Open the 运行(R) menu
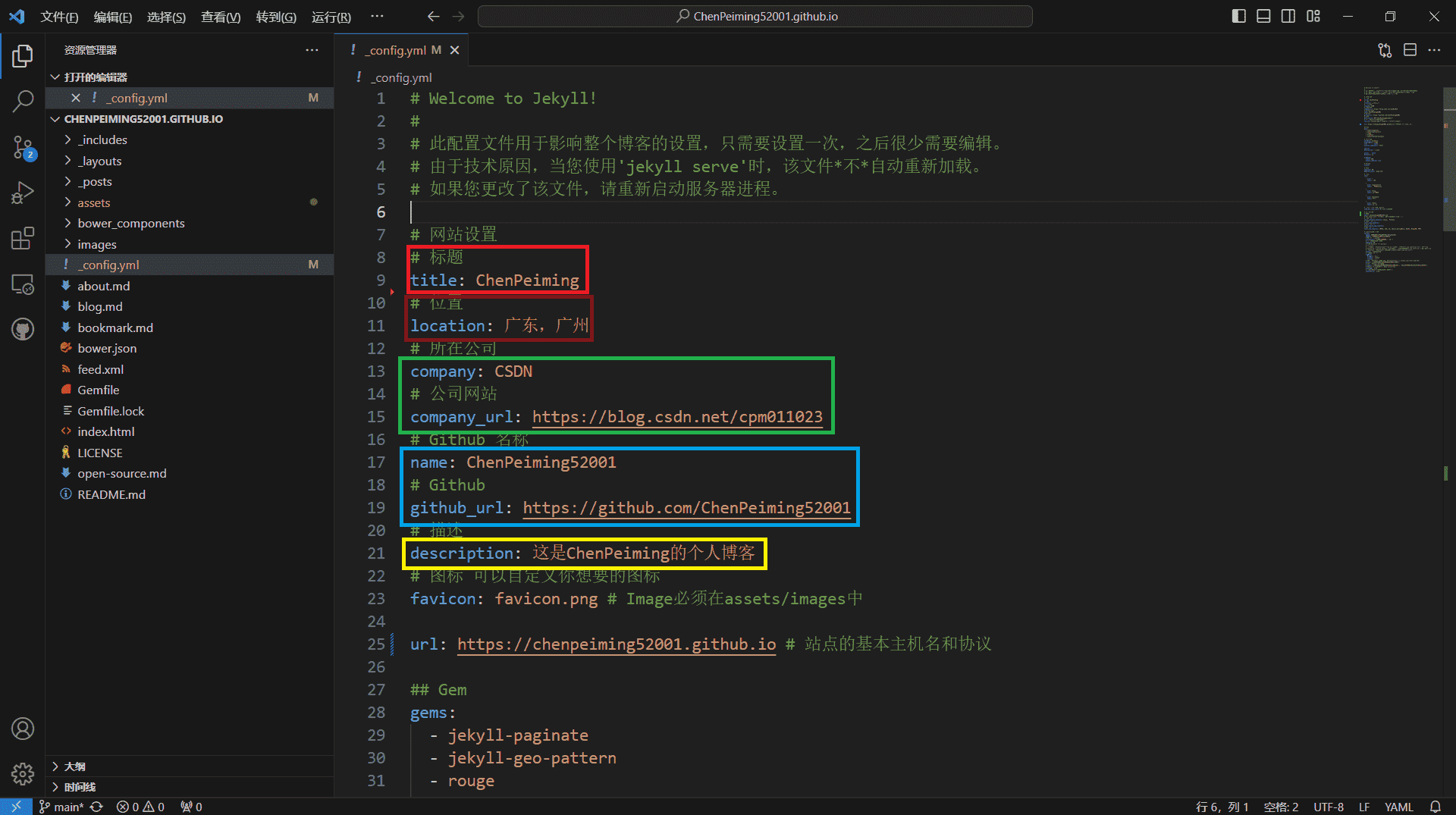Image resolution: width=1456 pixels, height=815 pixels. coord(331,17)
